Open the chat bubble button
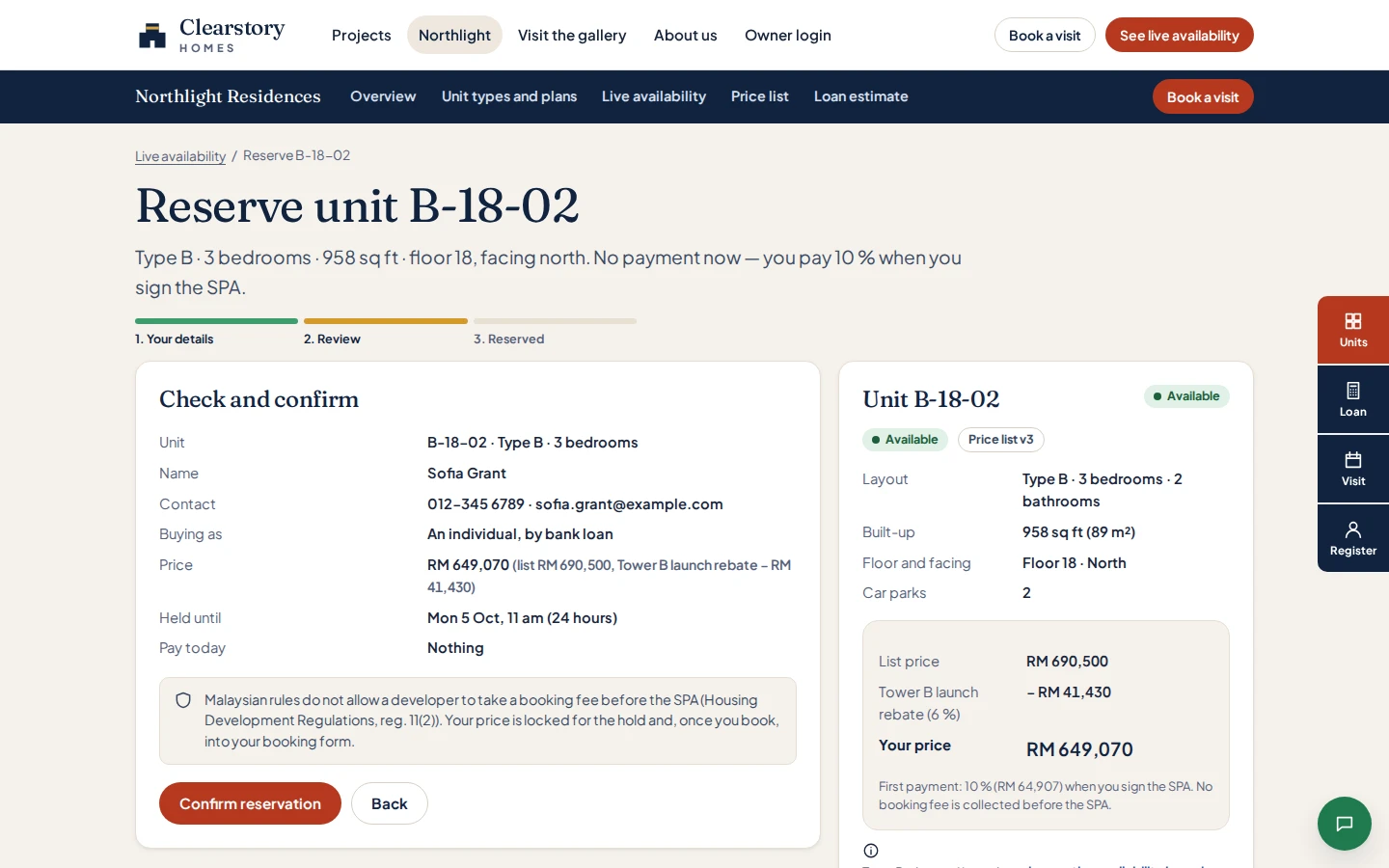The width and height of the screenshot is (1389, 868). pyautogui.click(x=1345, y=824)
